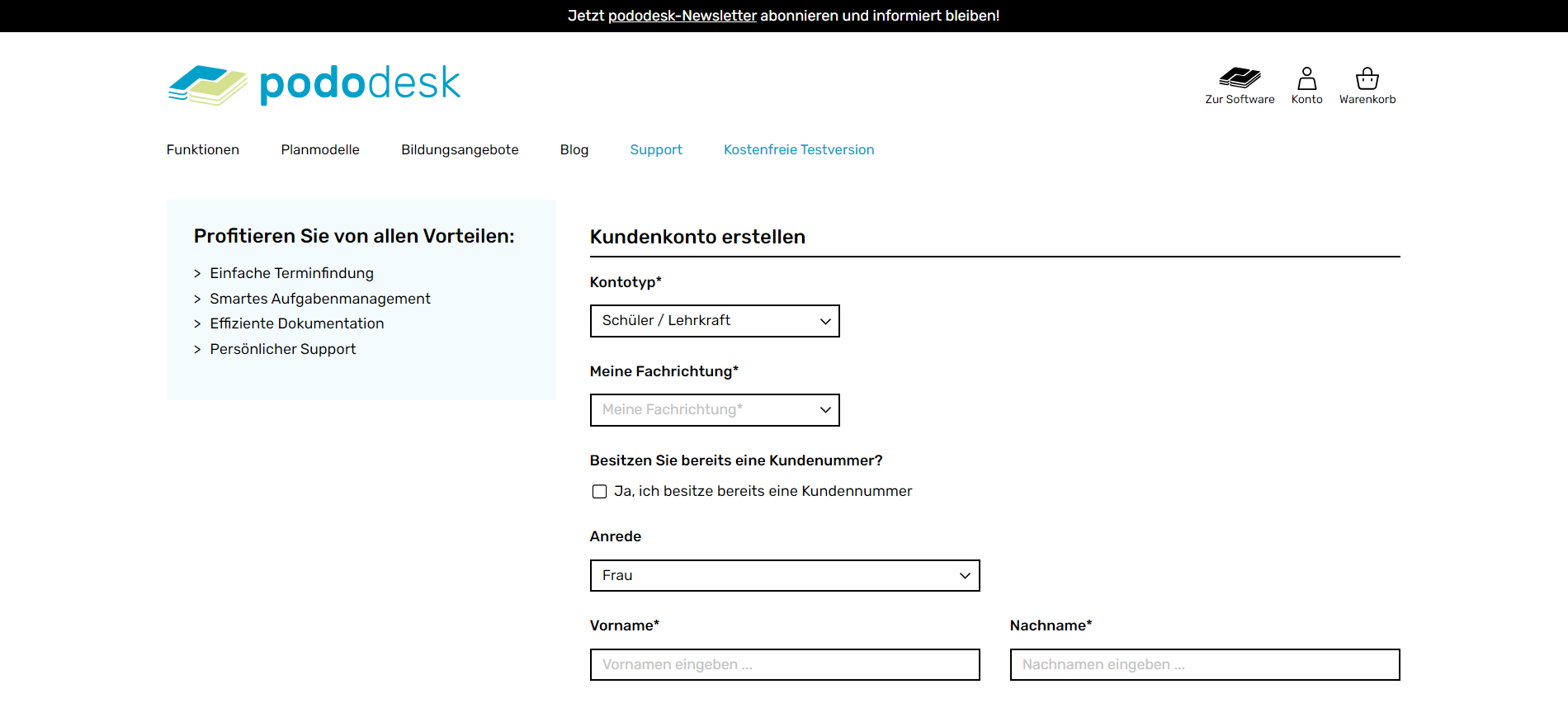Image resolution: width=1568 pixels, height=708 pixels.
Task: Click the 'Besitzen Sie bereits eine Kundenummer?' label
Action: coord(736,460)
